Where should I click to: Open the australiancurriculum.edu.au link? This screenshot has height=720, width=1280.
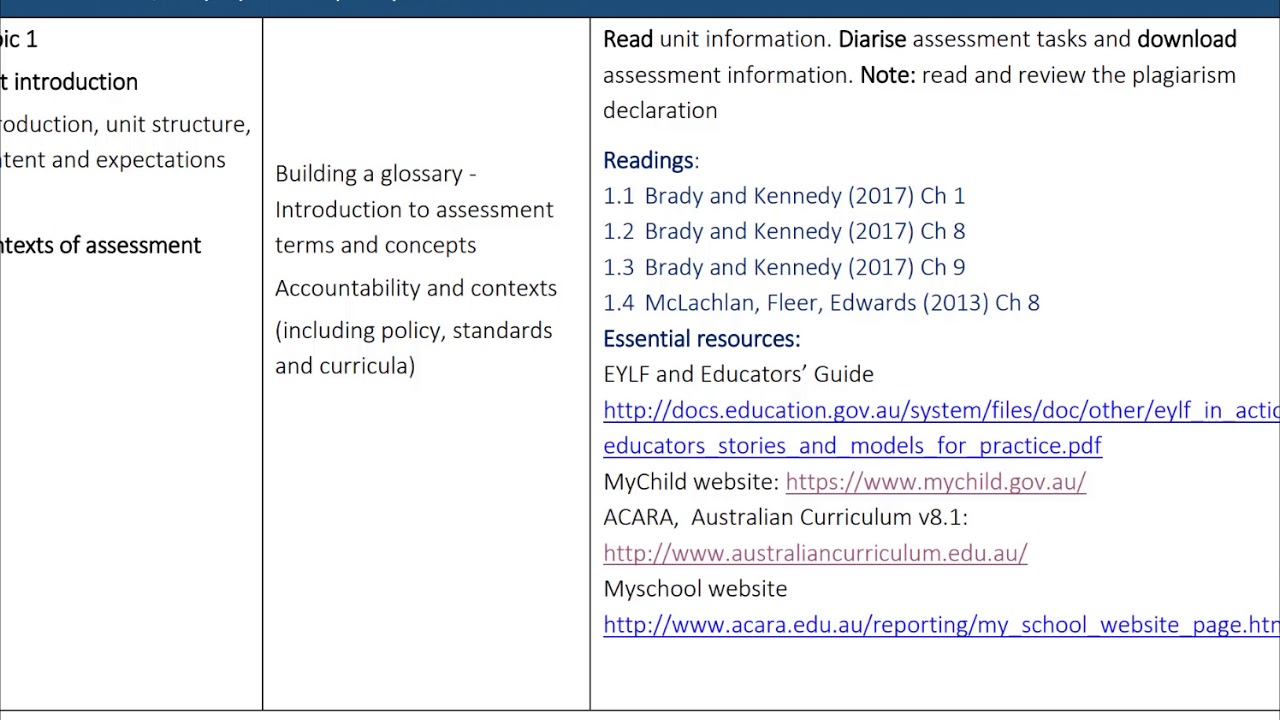coord(815,553)
